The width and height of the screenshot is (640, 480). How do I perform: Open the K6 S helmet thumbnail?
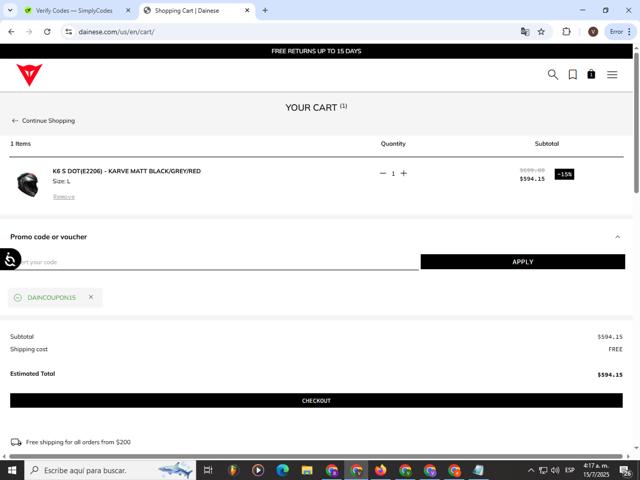tap(27, 184)
